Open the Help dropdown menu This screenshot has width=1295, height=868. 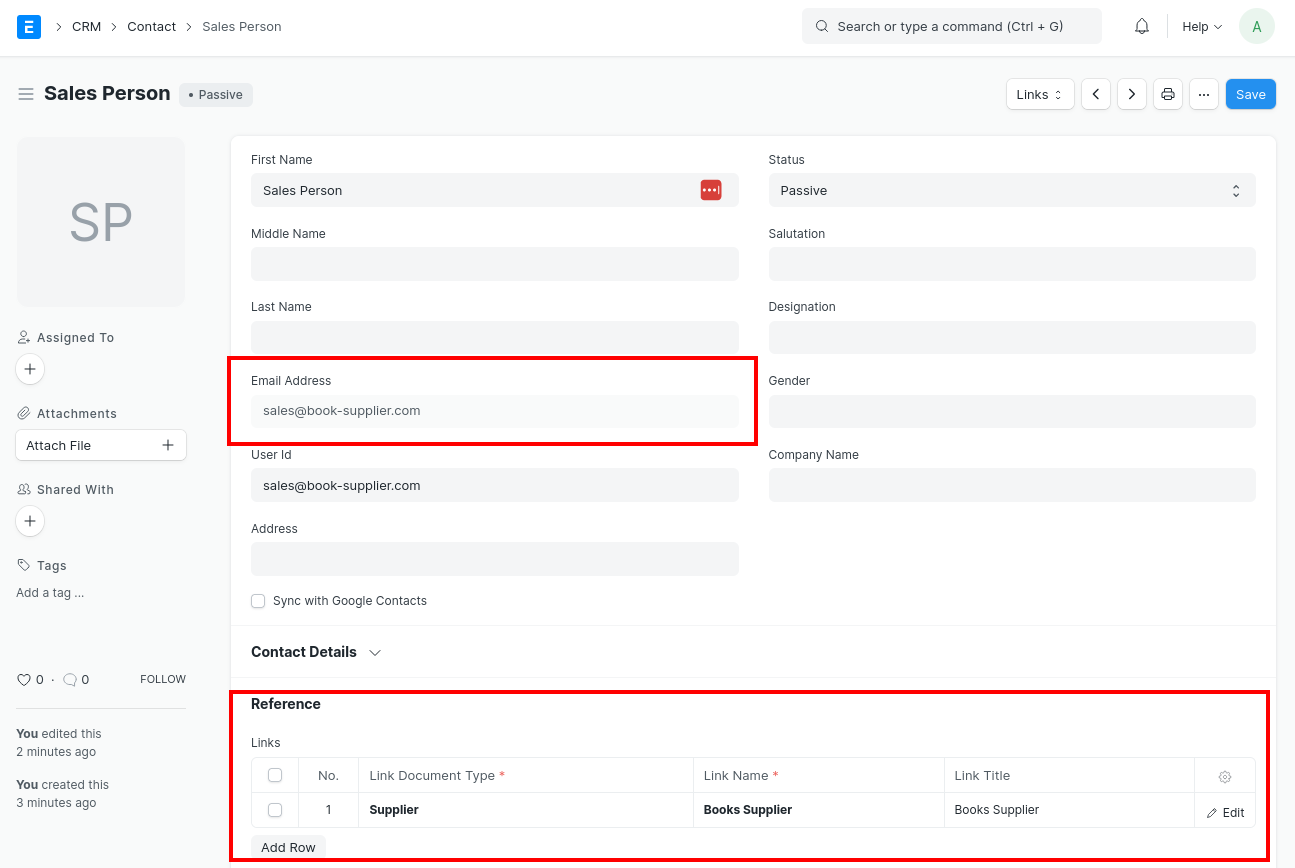tap(1201, 27)
